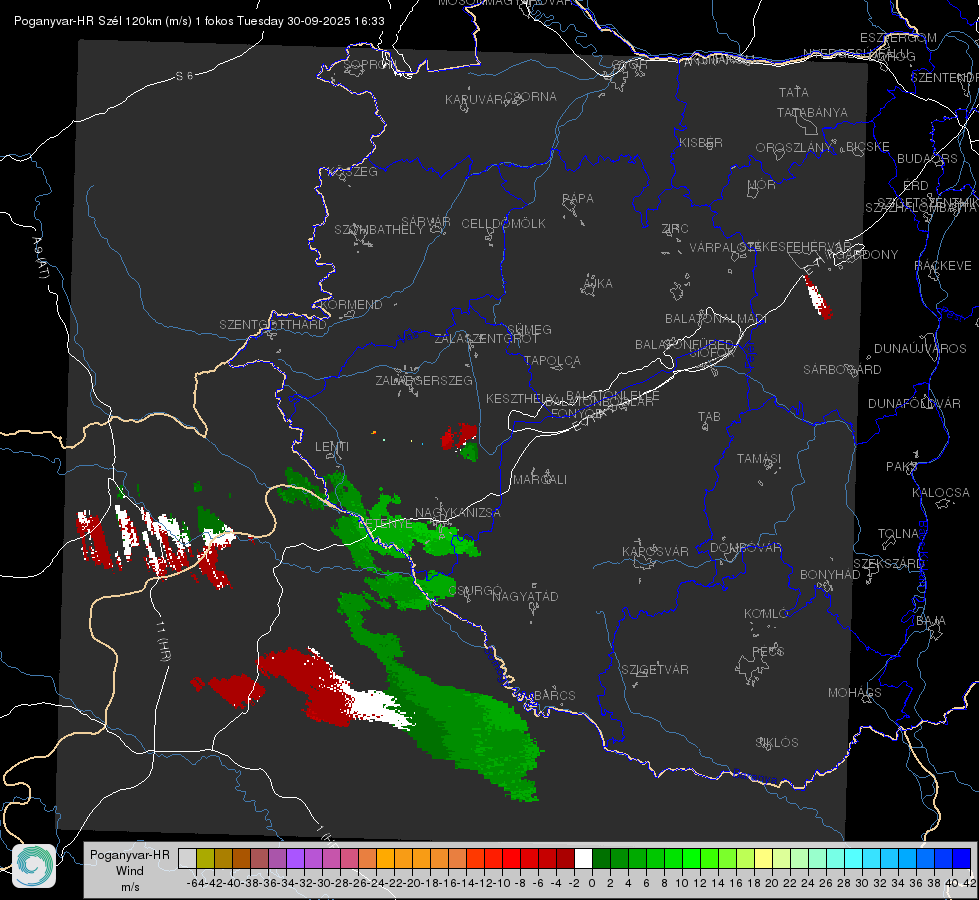Click the ZALAEGERSZEG city label

tap(424, 380)
